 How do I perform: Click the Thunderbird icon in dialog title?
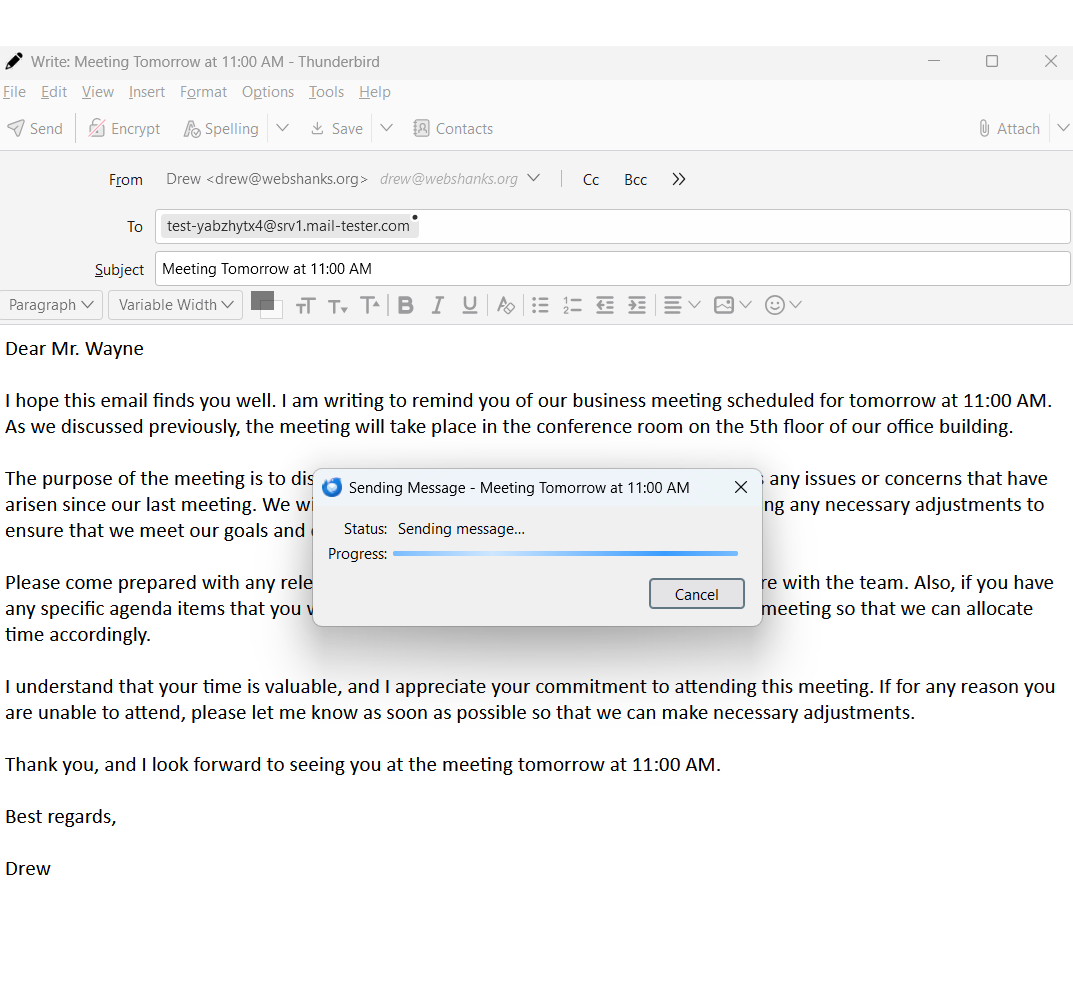[332, 487]
